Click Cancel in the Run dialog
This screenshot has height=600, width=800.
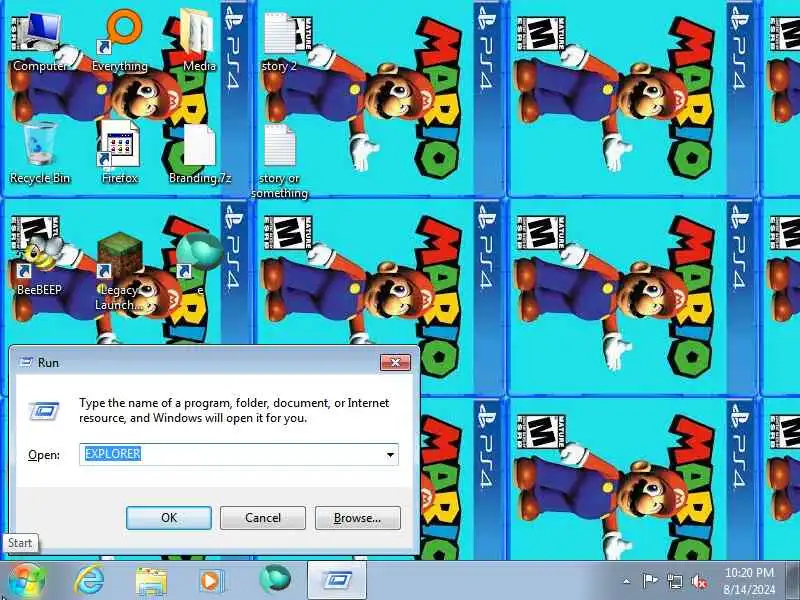[x=263, y=518]
